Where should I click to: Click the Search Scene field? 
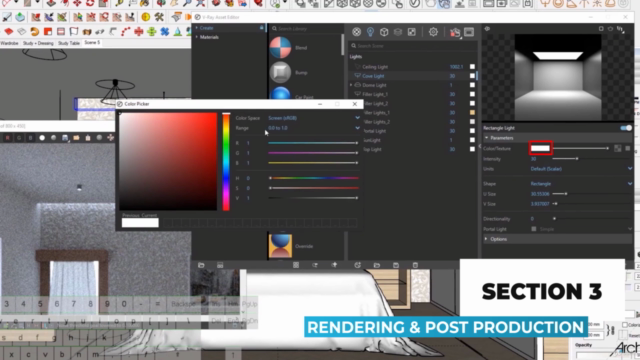click(x=412, y=46)
